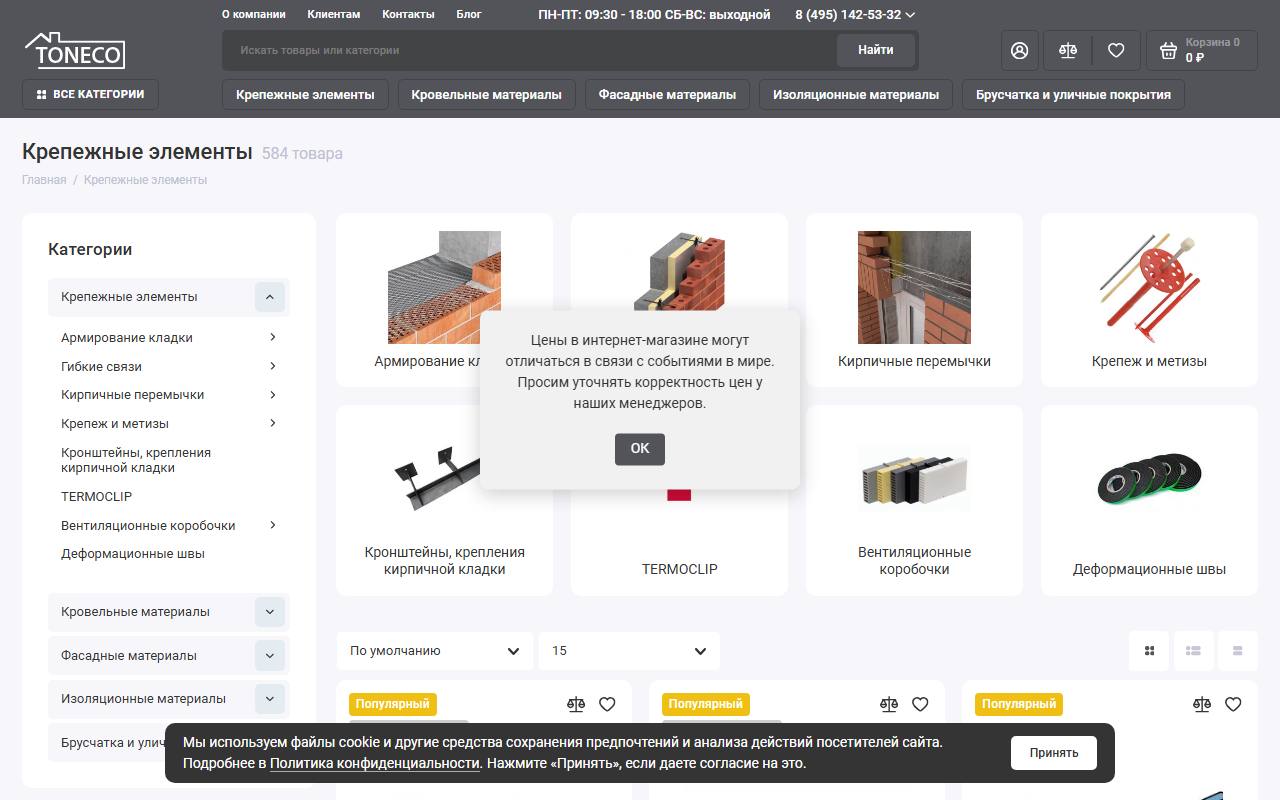The height and width of the screenshot is (800, 1280).
Task: Expand Фасадные материалы sidebar section
Action: [x=270, y=656]
